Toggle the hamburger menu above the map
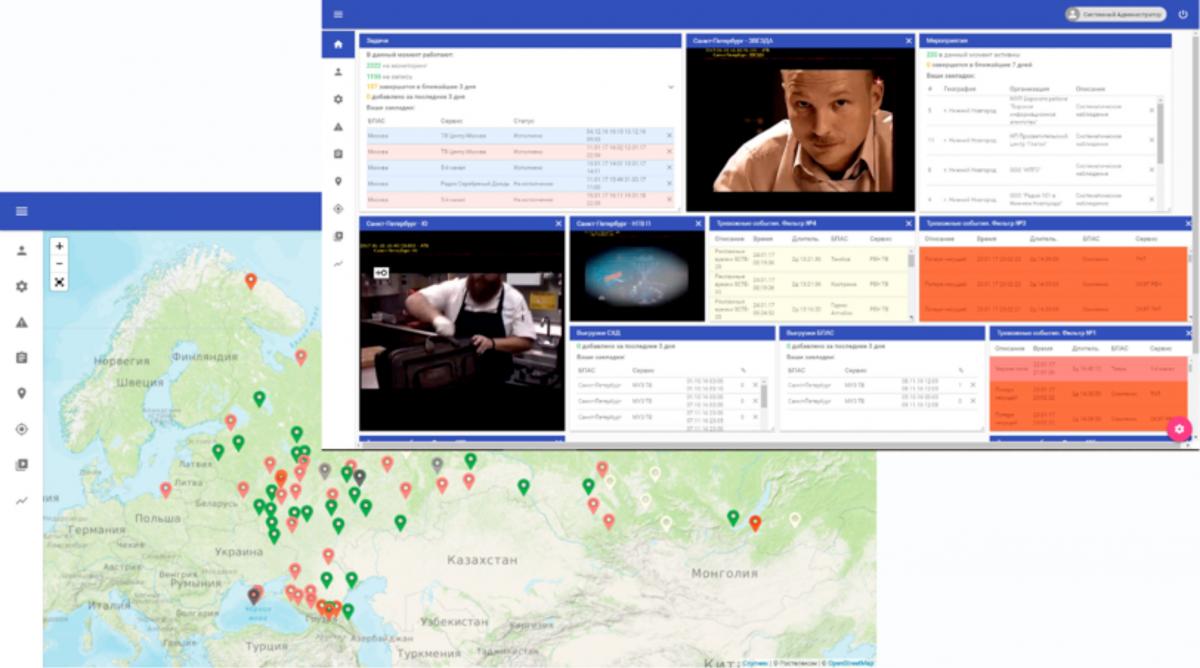The width and height of the screenshot is (1200, 668). pyautogui.click(x=22, y=211)
